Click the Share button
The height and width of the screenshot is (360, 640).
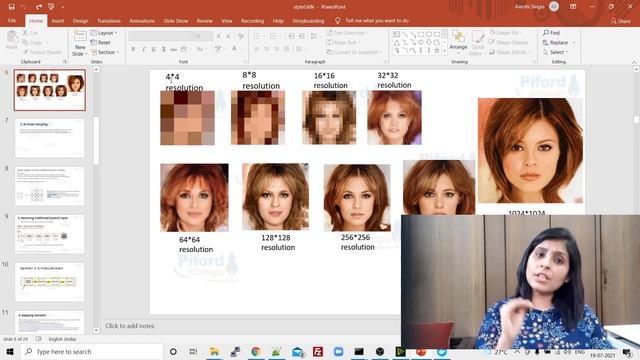click(621, 21)
